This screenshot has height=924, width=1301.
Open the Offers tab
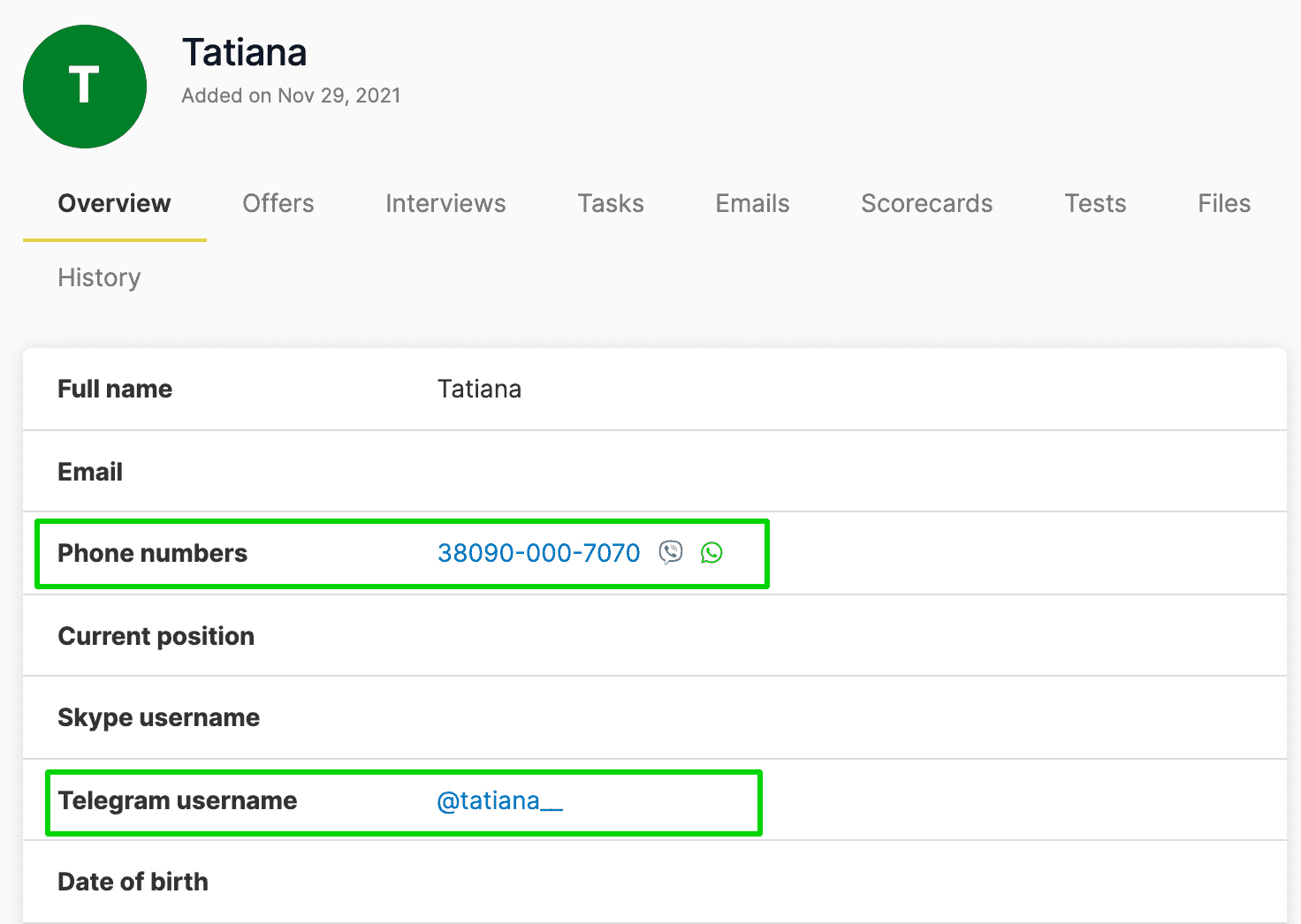pyautogui.click(x=278, y=204)
